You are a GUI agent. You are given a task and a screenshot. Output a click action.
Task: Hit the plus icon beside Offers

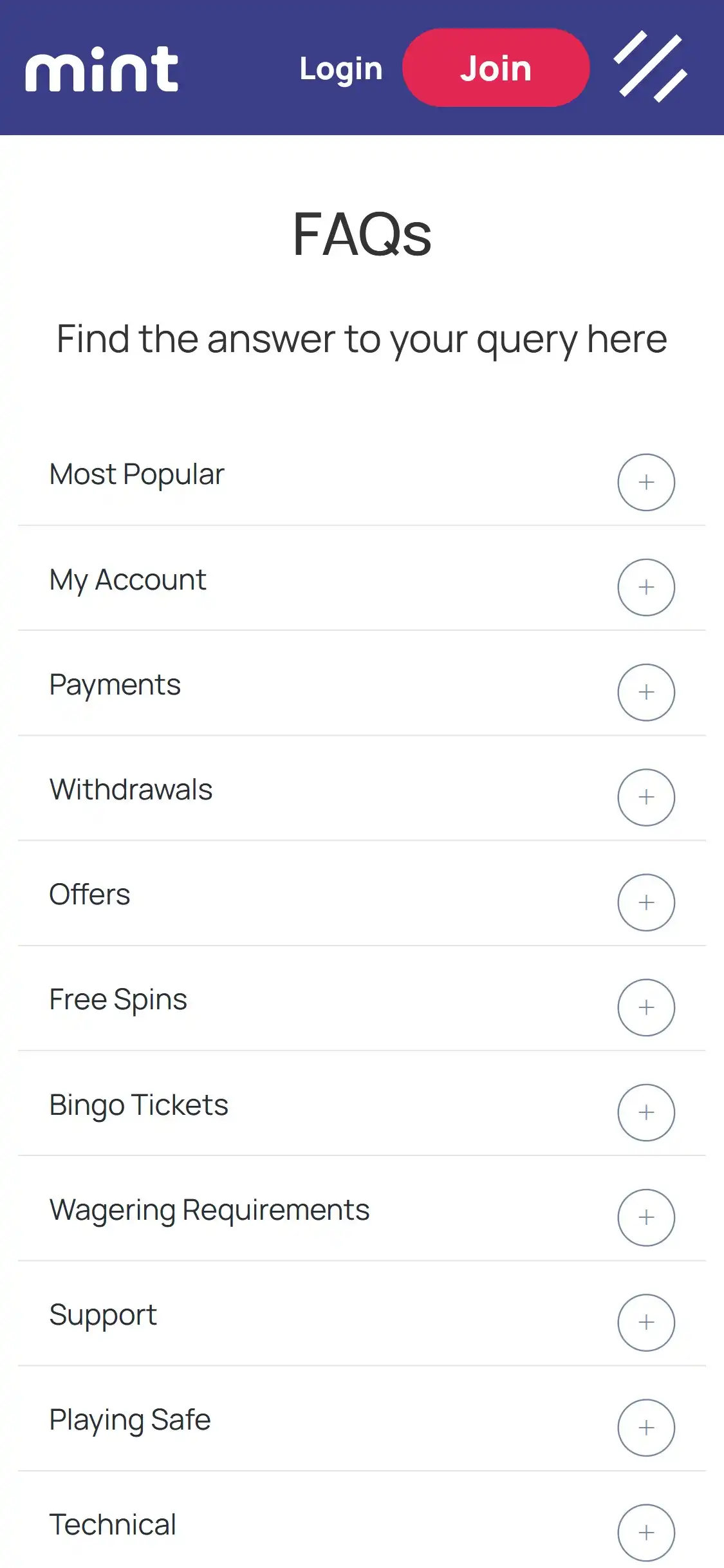coord(646,902)
